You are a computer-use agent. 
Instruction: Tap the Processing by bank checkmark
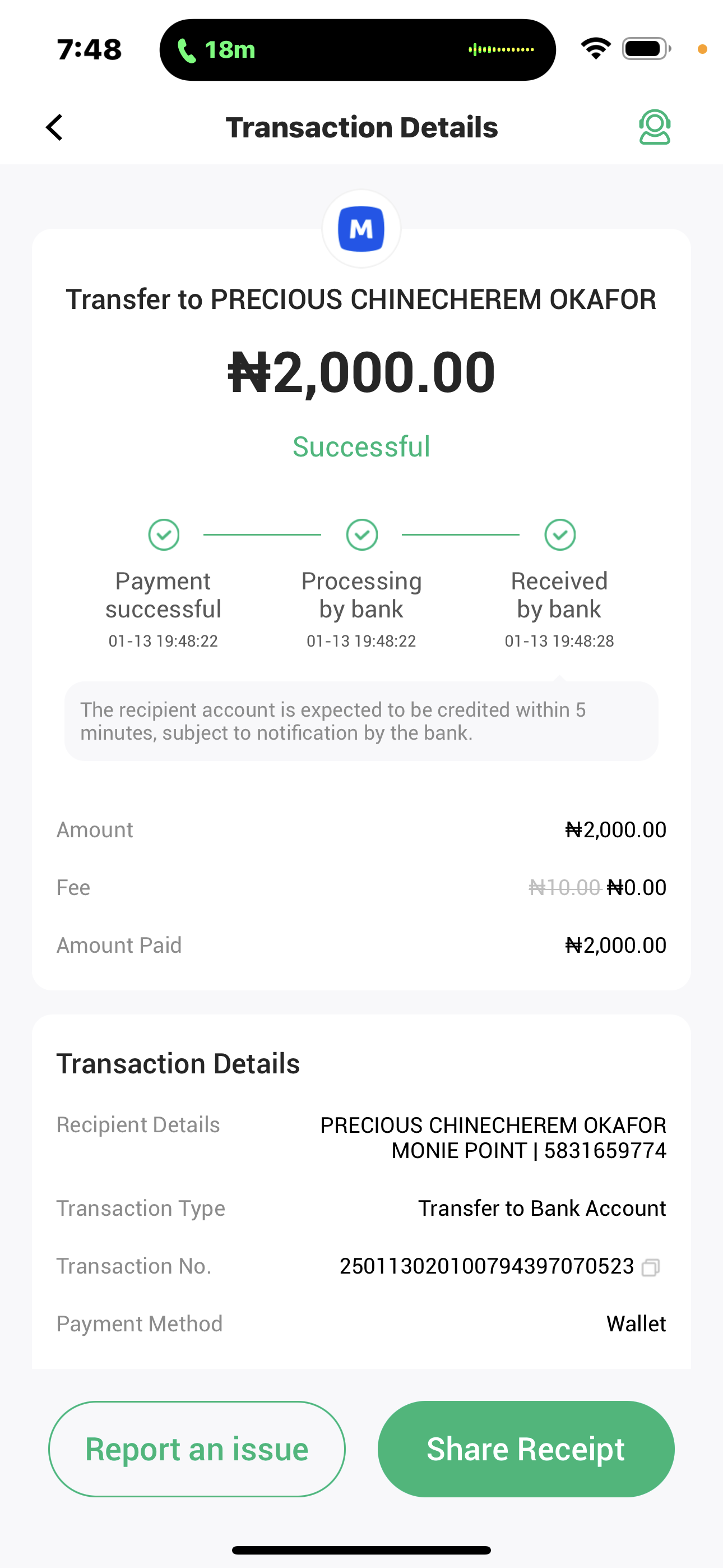click(361, 534)
